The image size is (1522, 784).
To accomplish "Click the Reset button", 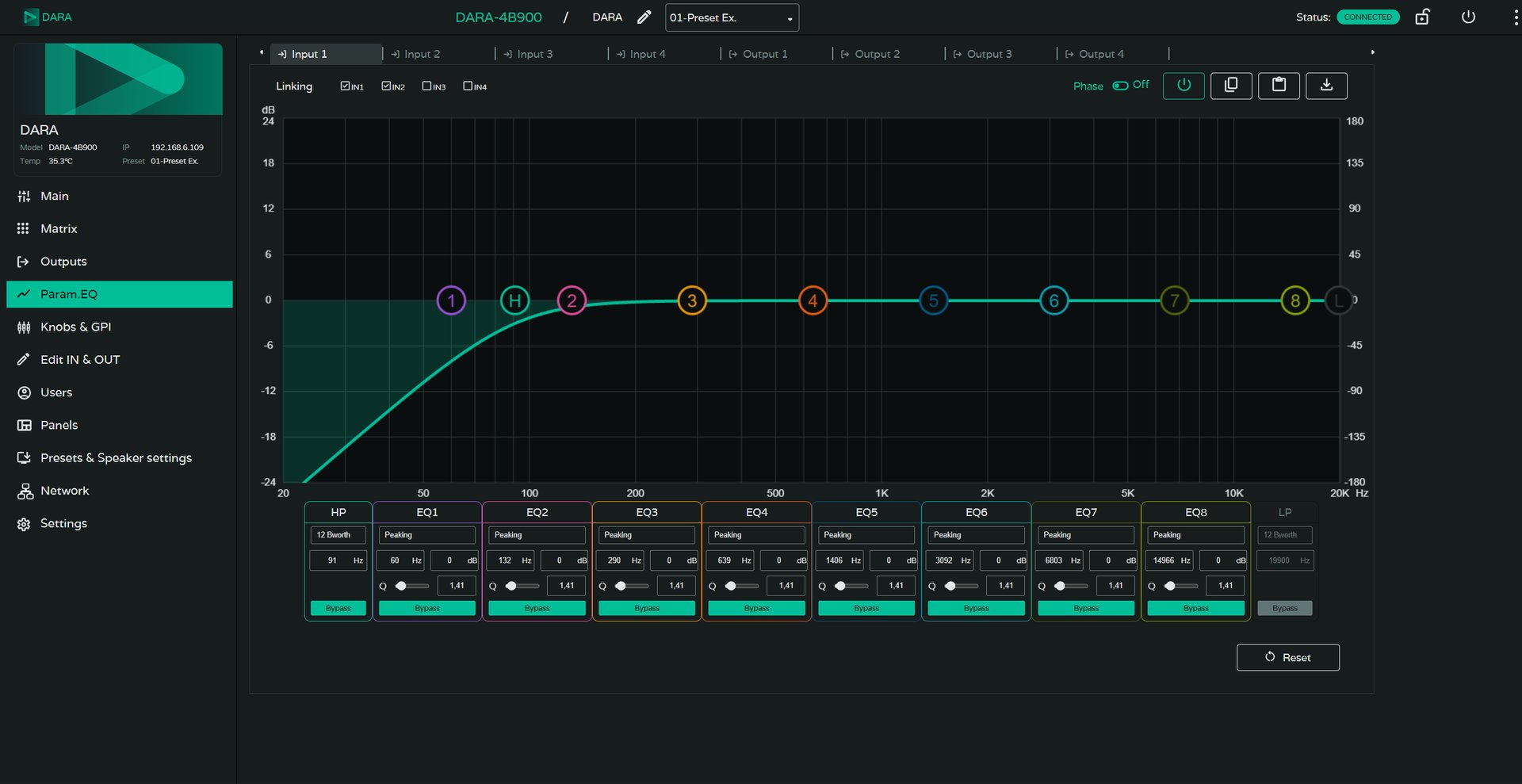I will coord(1288,657).
